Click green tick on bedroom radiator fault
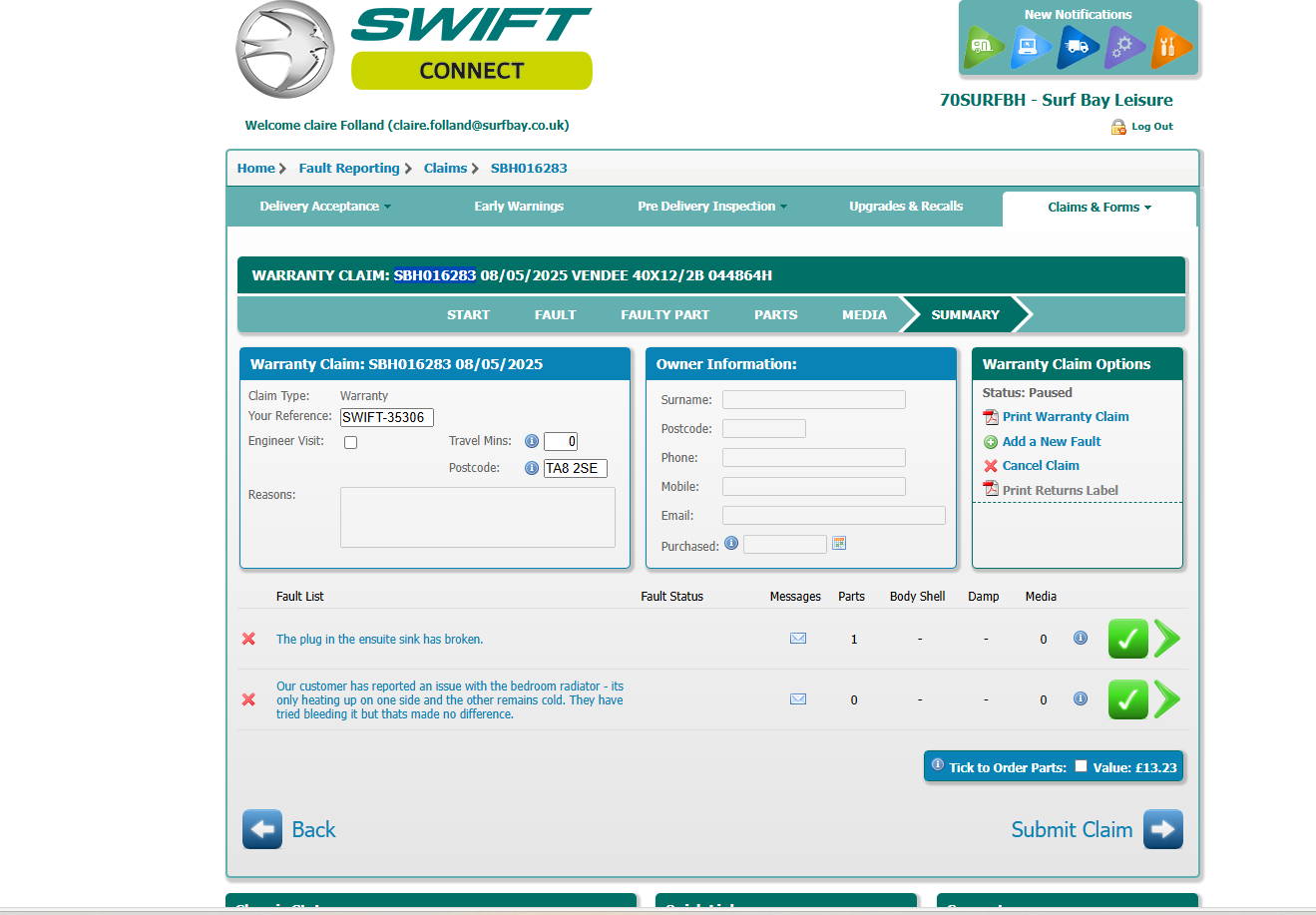 point(1128,699)
